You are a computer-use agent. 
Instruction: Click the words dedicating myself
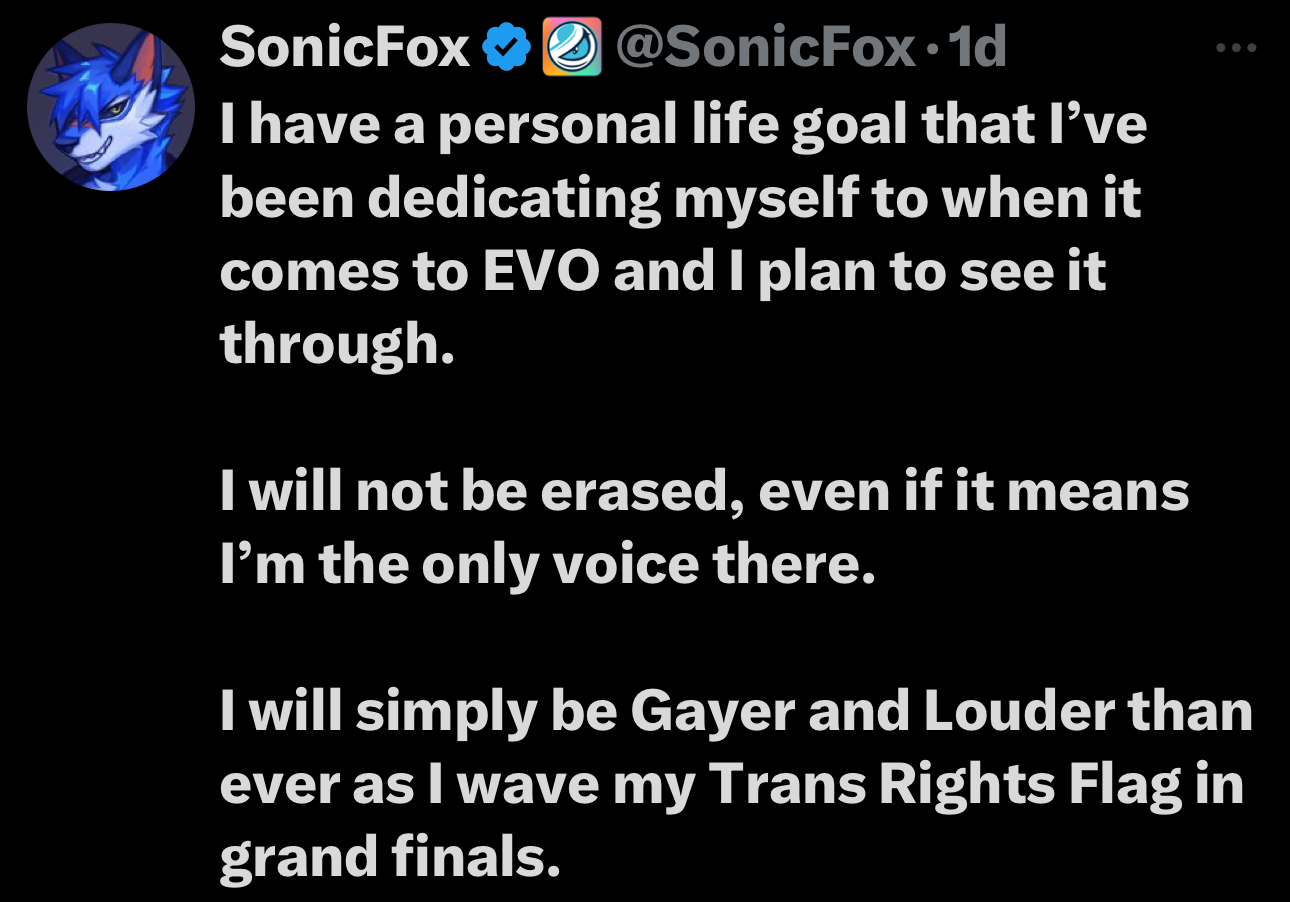tap(614, 199)
